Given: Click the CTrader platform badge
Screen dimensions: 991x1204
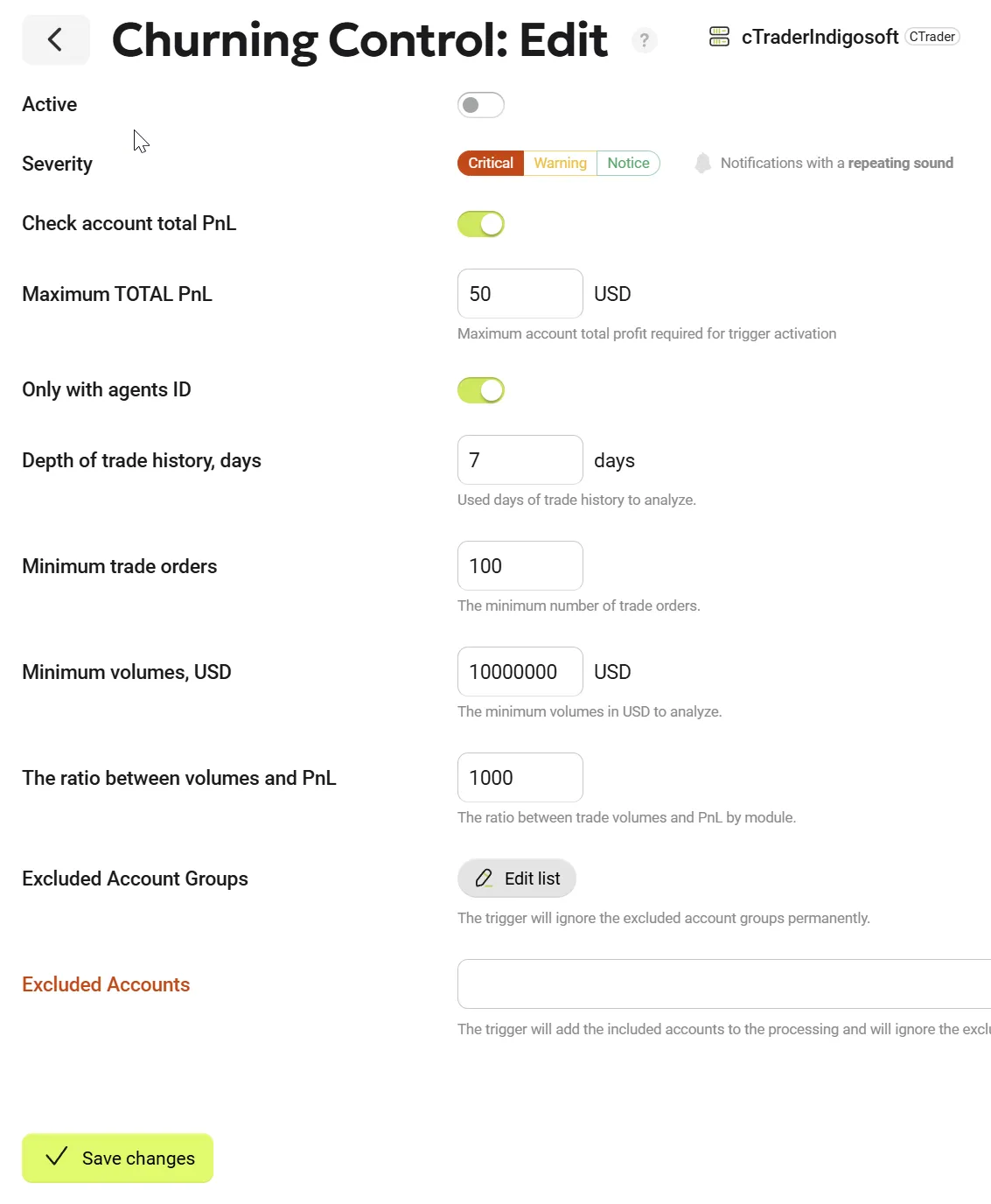Looking at the screenshot, I should pos(932,37).
